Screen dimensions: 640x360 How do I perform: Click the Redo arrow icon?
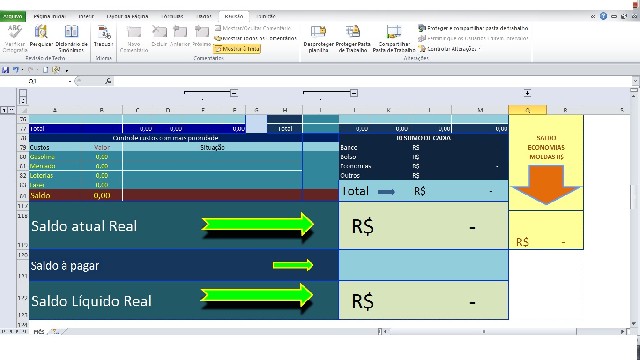coord(30,70)
